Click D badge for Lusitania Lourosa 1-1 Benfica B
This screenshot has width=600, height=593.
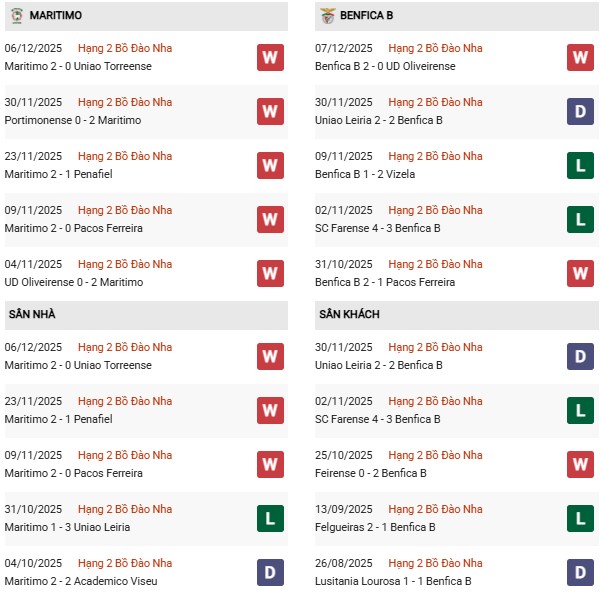click(x=580, y=572)
